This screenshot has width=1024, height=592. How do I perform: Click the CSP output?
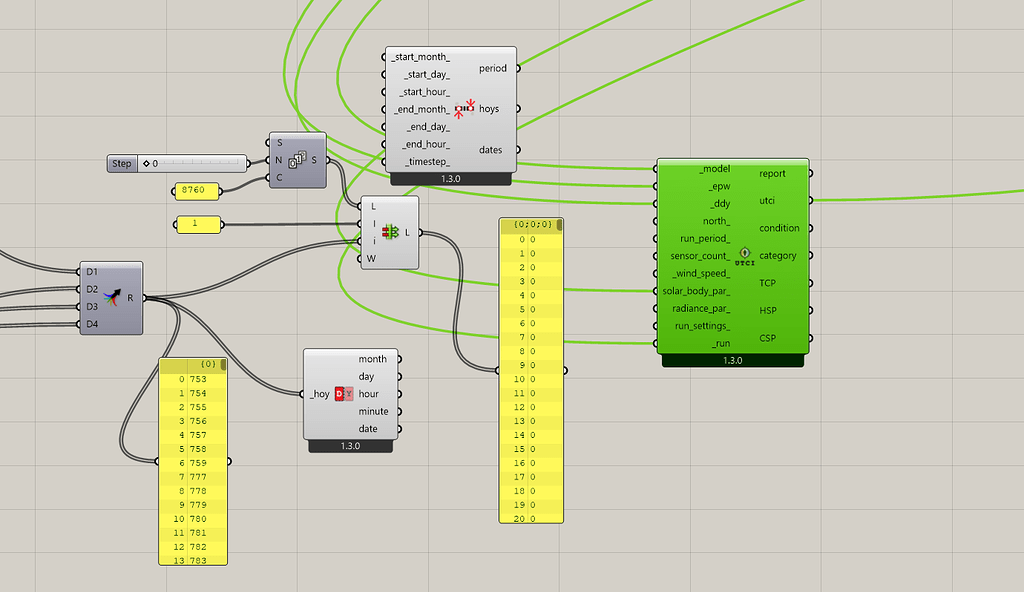pyautogui.click(x=767, y=338)
